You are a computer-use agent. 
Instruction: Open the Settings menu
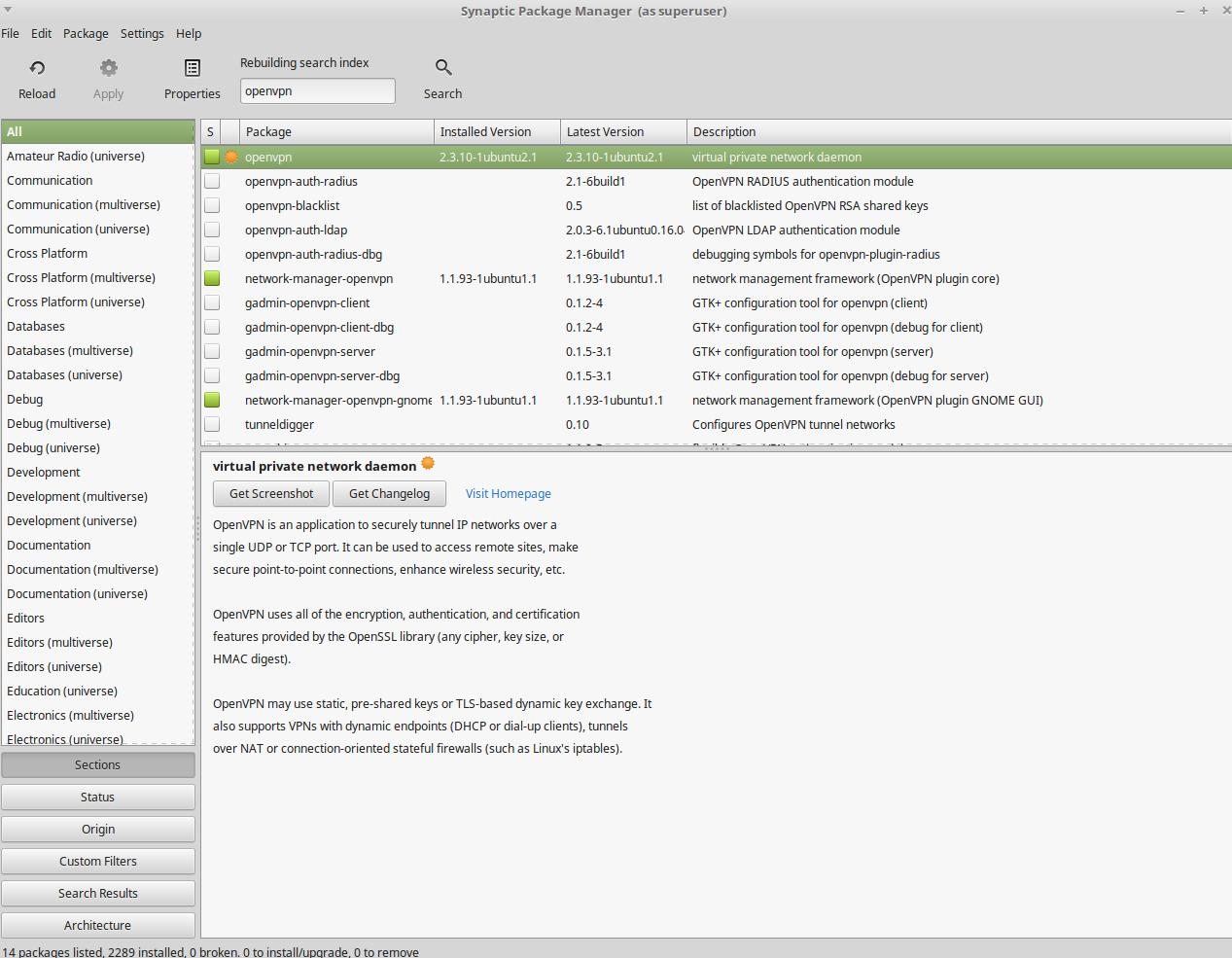[142, 33]
